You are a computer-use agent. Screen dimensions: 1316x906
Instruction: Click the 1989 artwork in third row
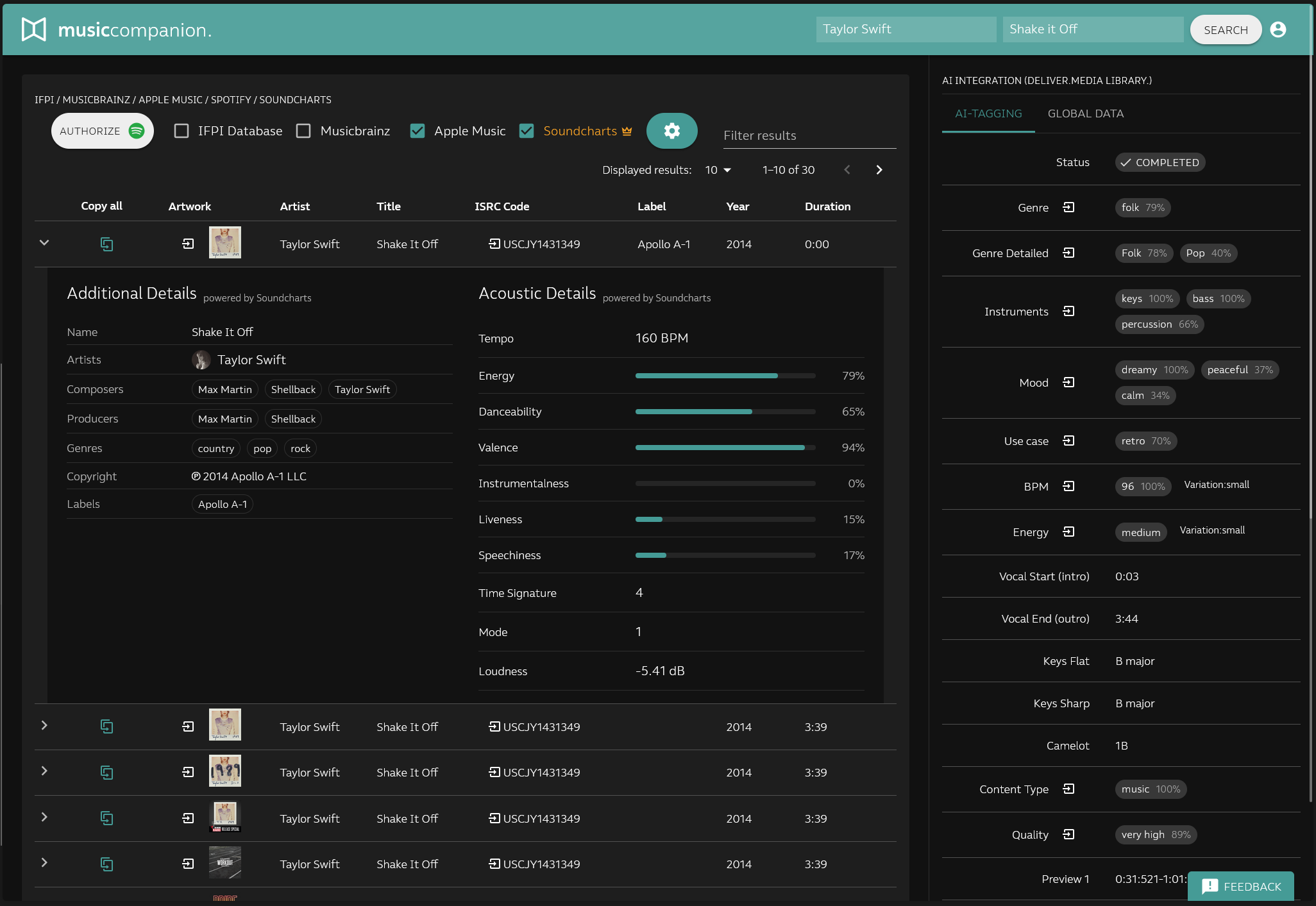pyautogui.click(x=225, y=771)
